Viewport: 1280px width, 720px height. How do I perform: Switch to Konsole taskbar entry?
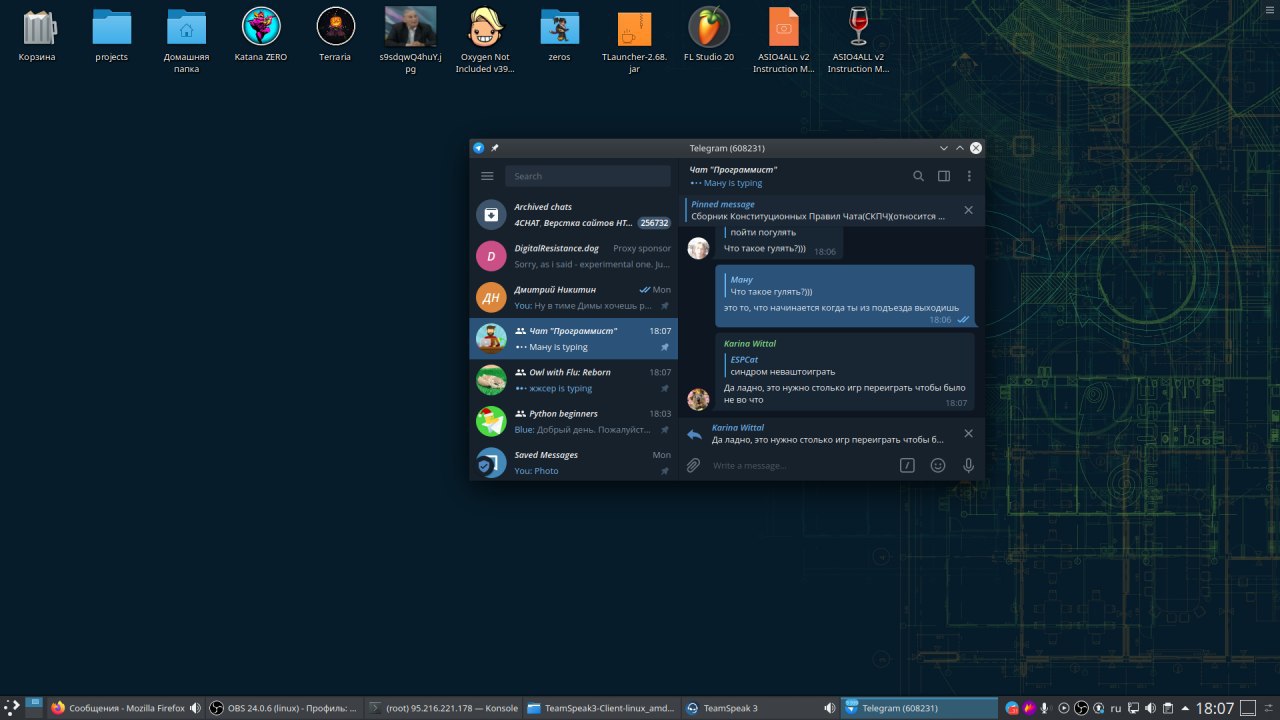(441, 708)
